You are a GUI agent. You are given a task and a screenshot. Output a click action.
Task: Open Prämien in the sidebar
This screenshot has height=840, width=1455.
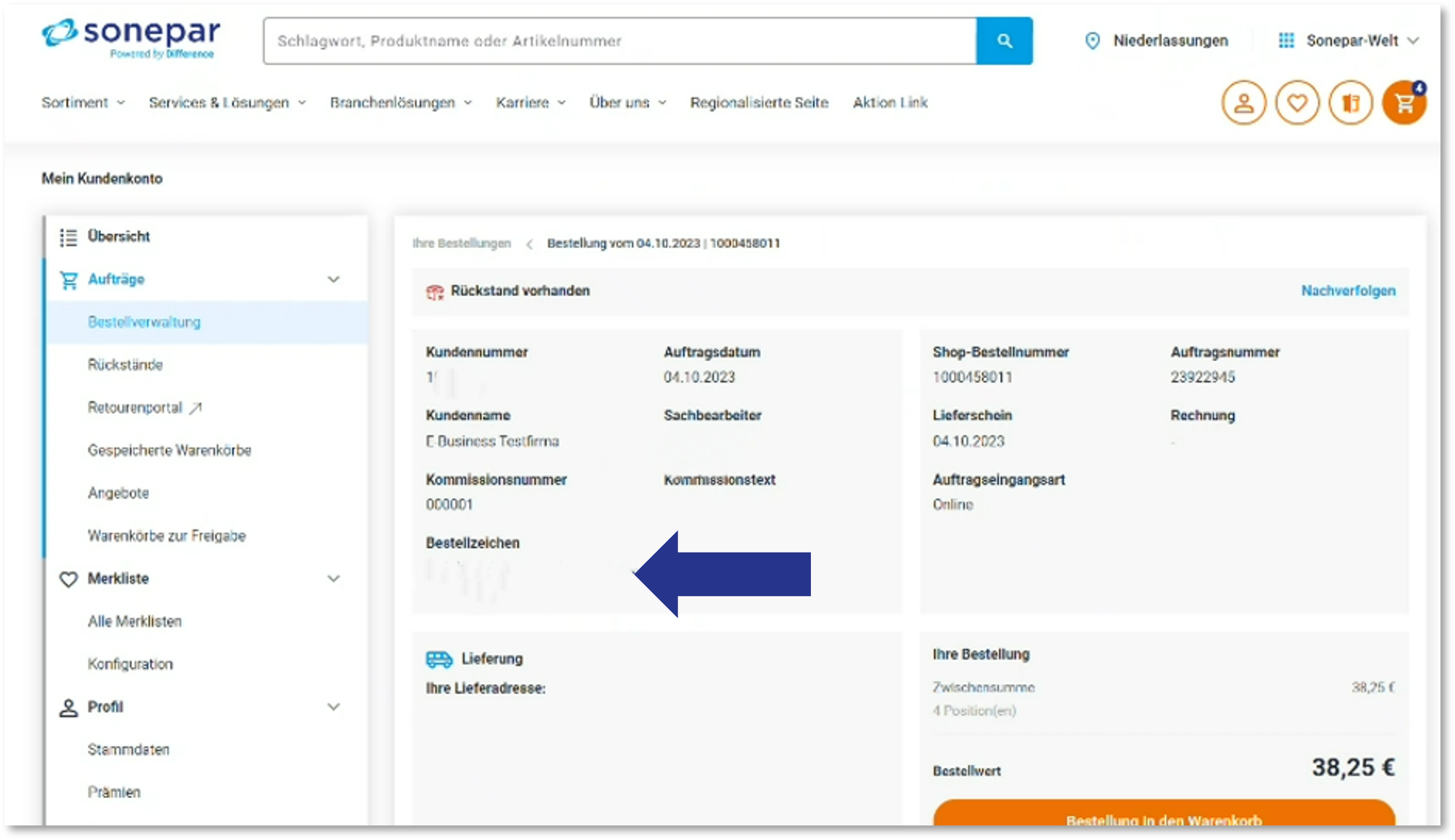[x=114, y=793]
